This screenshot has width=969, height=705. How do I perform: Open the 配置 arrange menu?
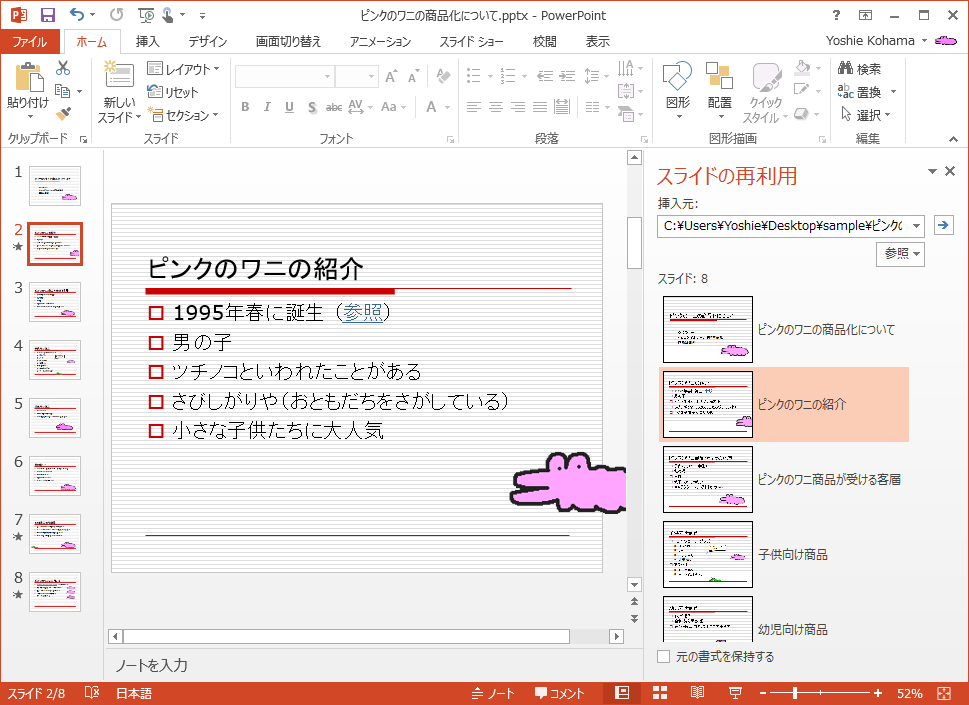(x=719, y=91)
